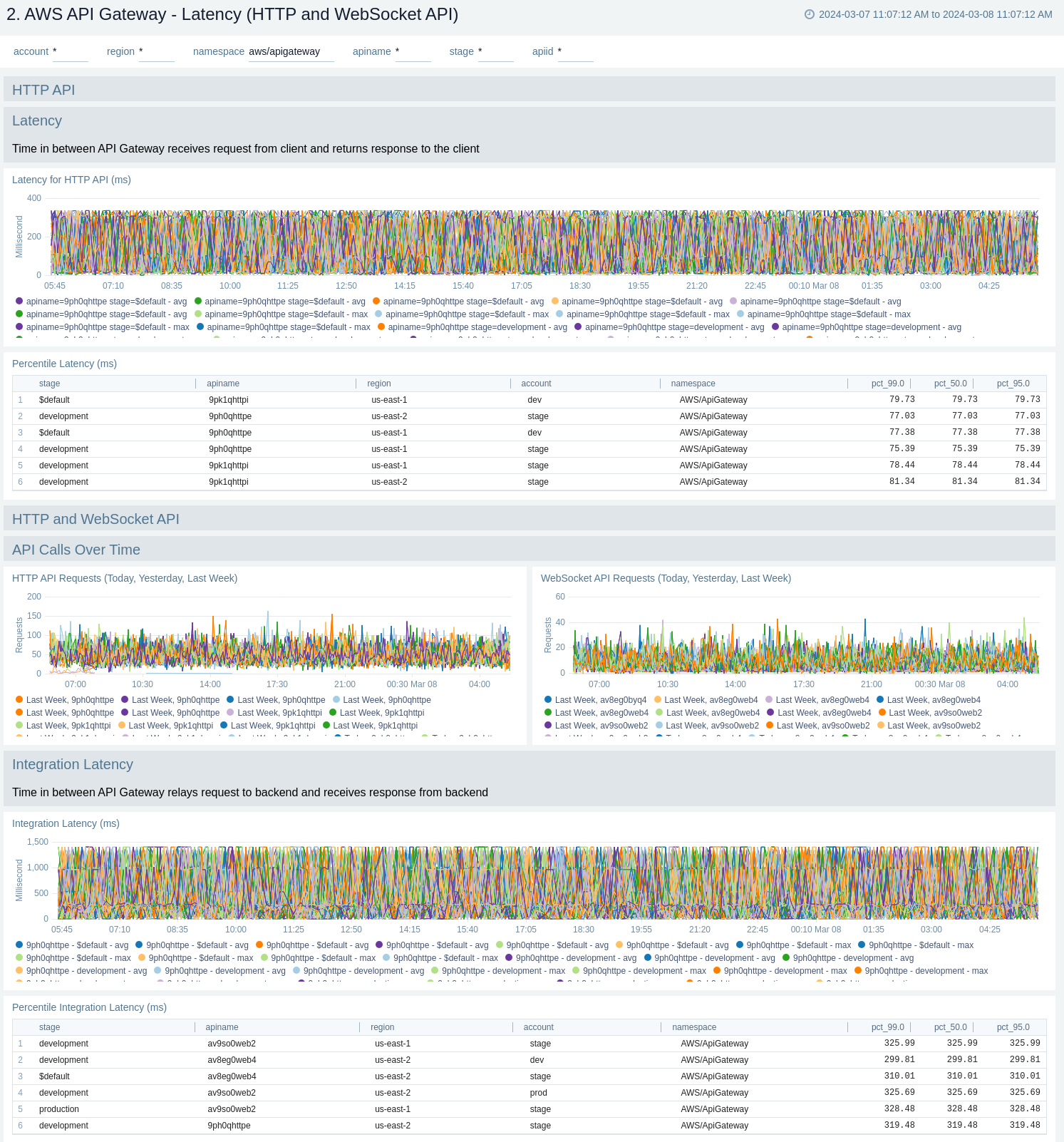Sort Percentile Latency table by apiname column
The width and height of the screenshot is (1064, 1142).
point(223,384)
